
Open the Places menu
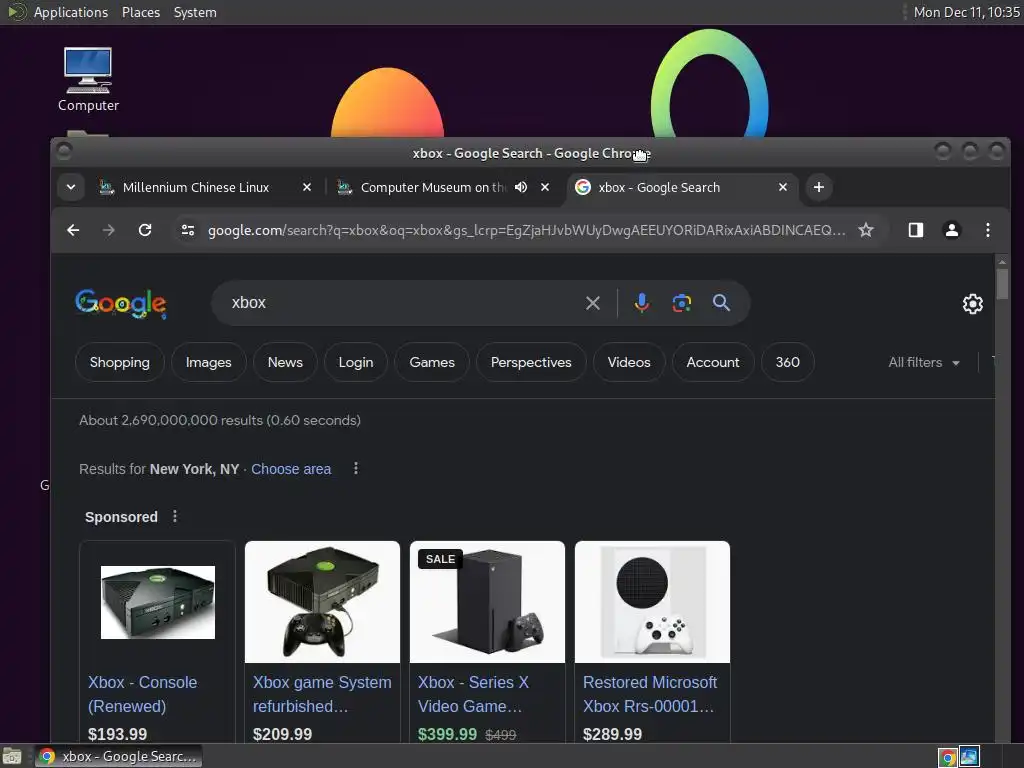point(140,12)
